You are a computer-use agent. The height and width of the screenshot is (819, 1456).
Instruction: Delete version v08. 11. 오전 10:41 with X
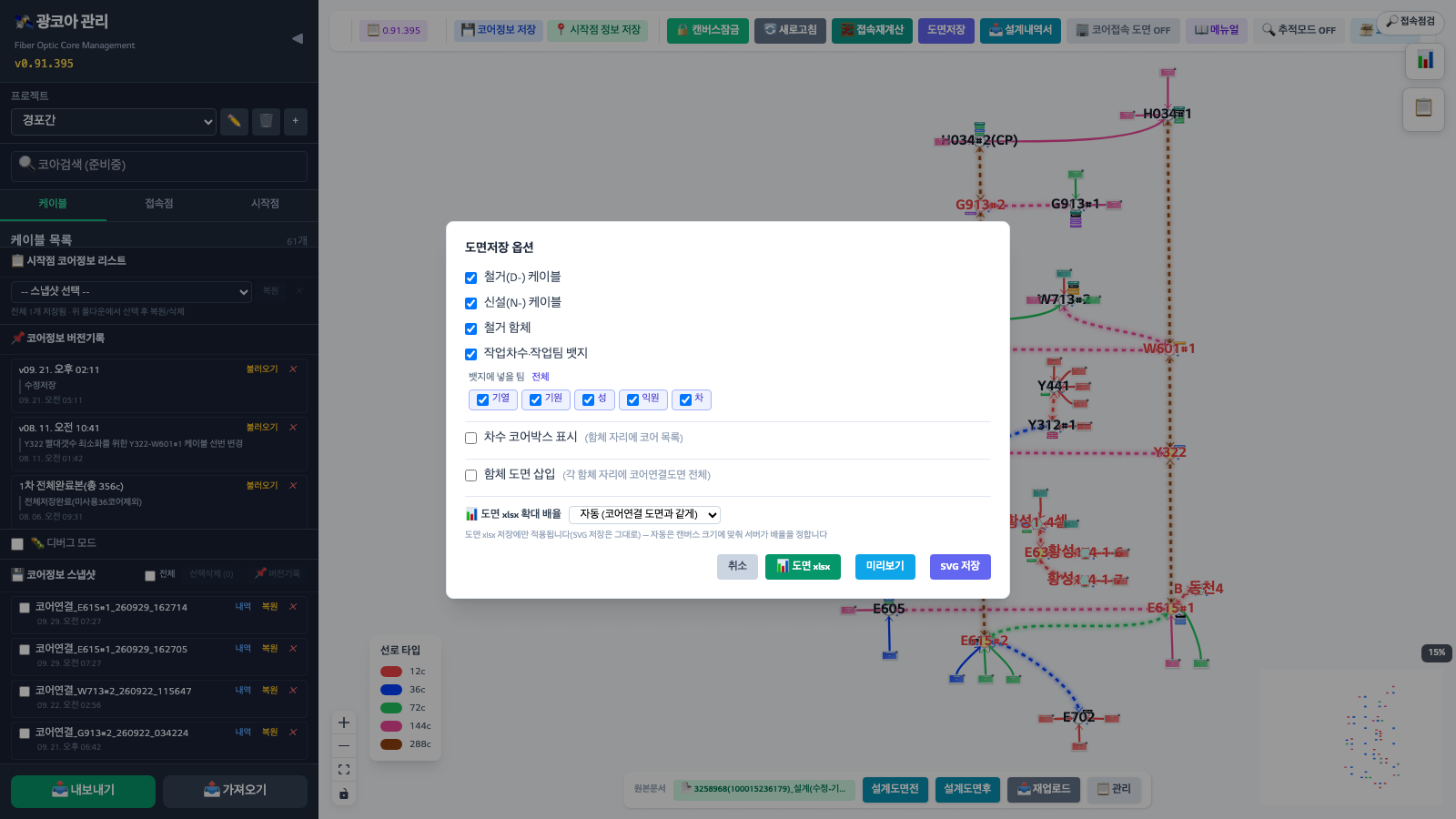[293, 427]
